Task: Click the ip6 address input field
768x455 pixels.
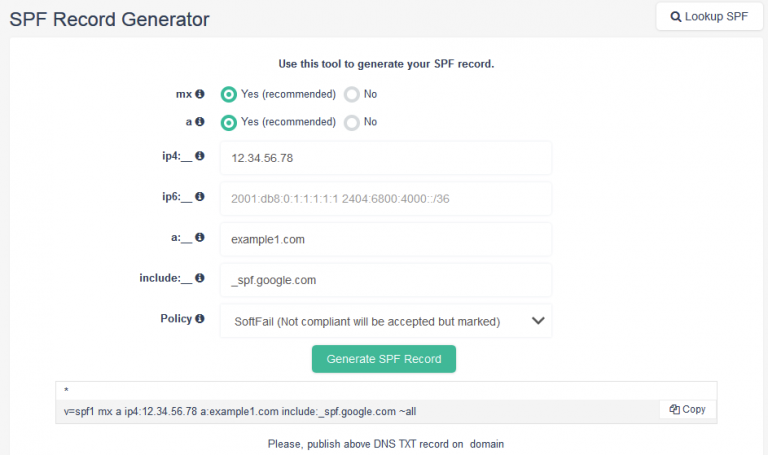Action: [x=386, y=199]
